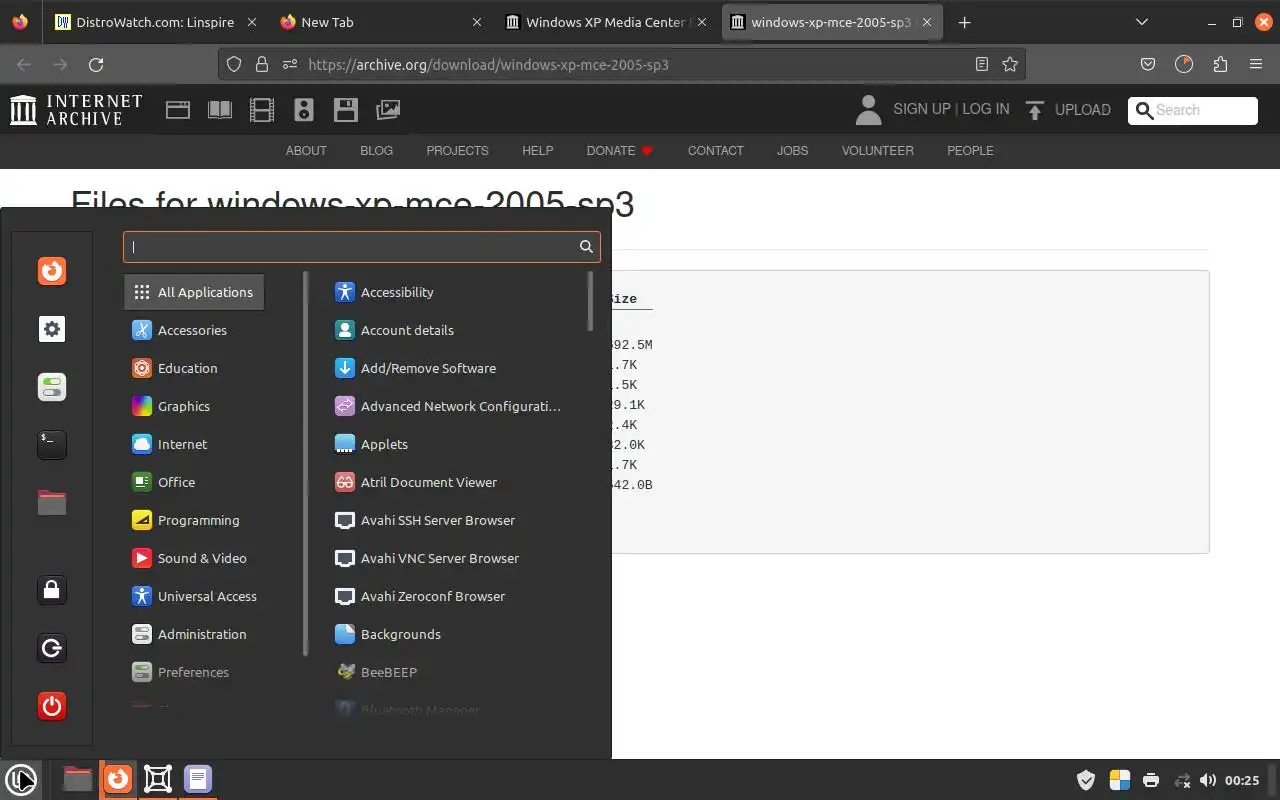Click the archive.org URL address bar

coord(620,64)
